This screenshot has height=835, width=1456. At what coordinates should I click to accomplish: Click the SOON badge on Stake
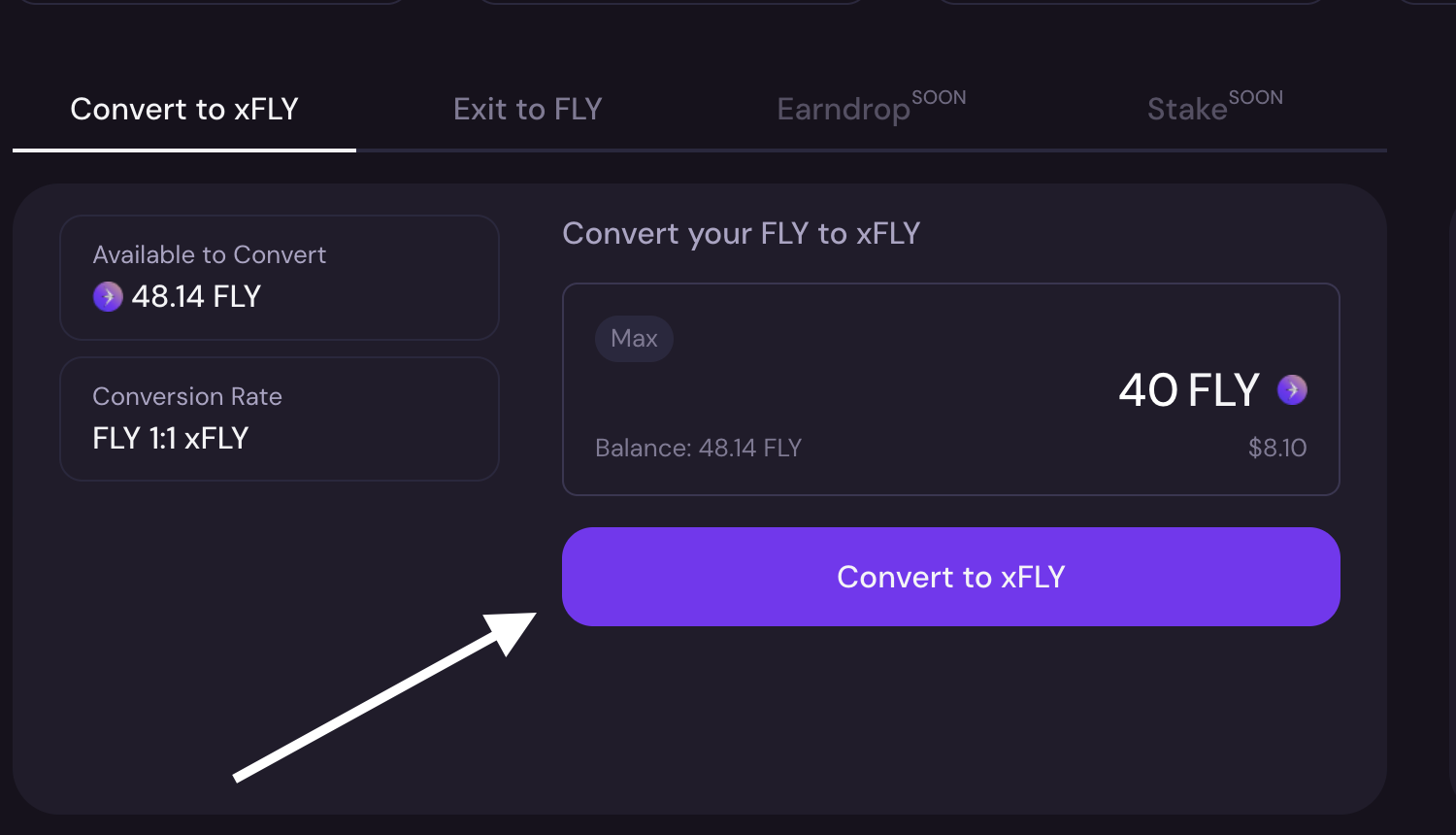pos(1255,98)
